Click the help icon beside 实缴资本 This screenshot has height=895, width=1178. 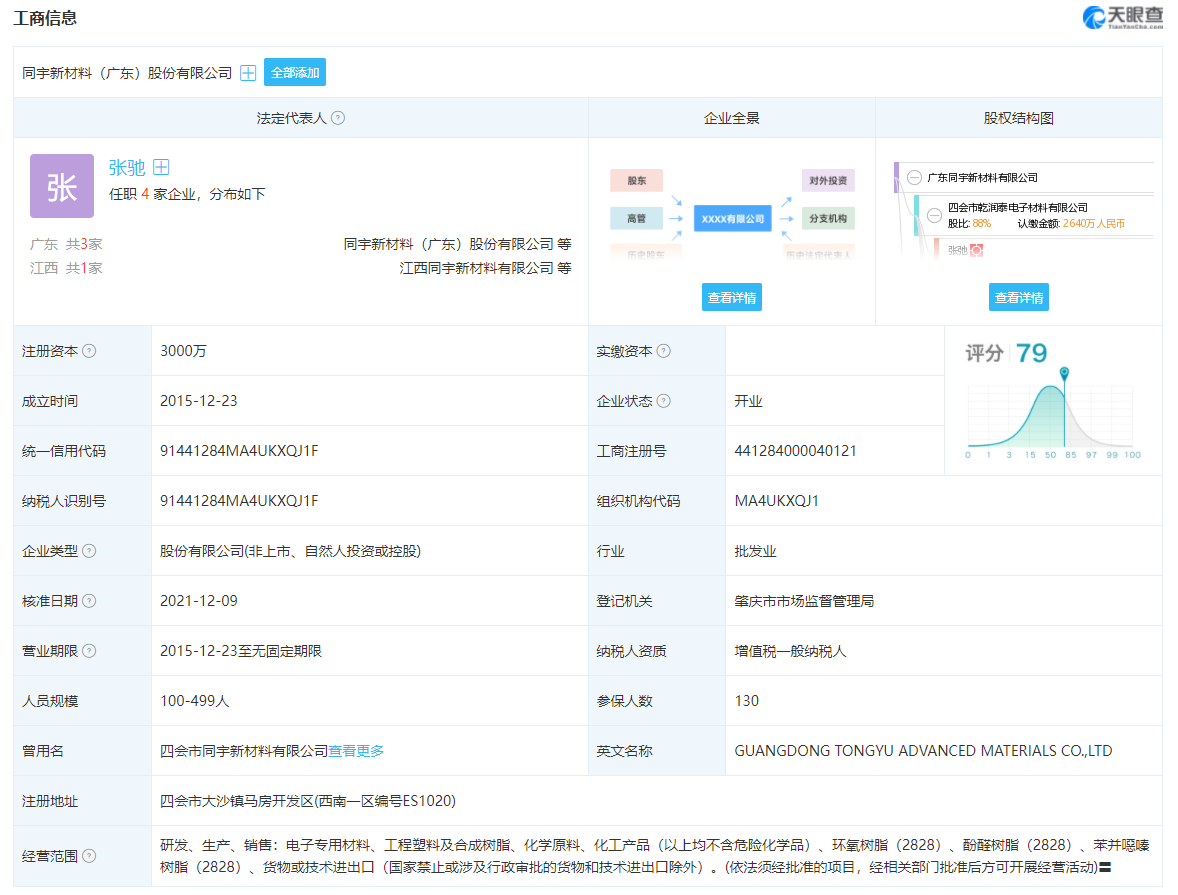[x=664, y=351]
